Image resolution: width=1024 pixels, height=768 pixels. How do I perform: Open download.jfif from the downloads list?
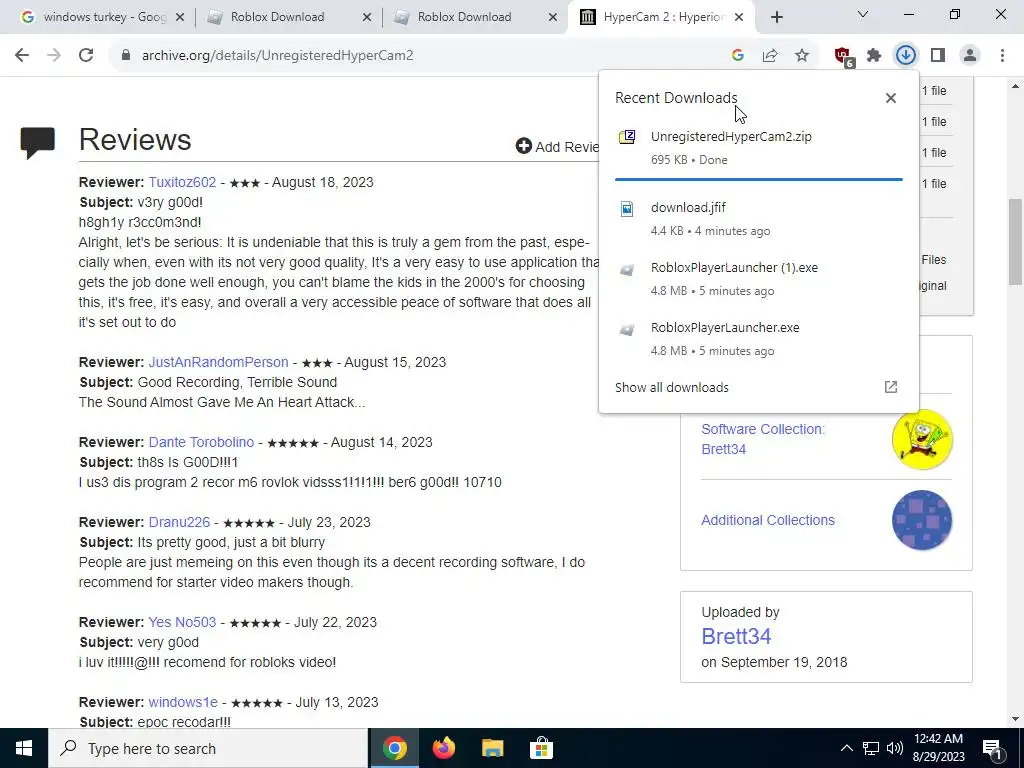758,219
